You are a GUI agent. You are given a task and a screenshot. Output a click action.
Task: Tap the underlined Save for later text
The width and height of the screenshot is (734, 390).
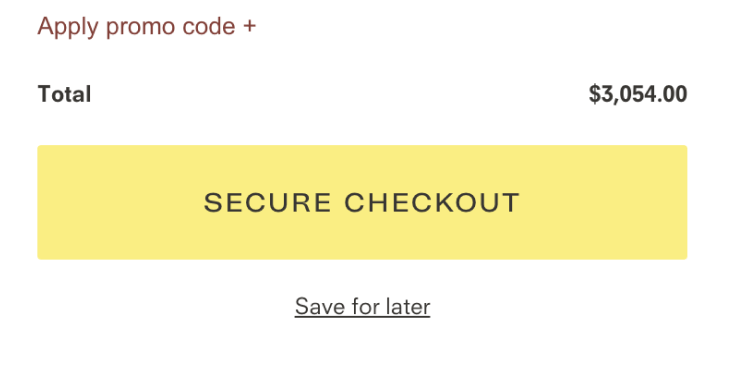[362, 307]
